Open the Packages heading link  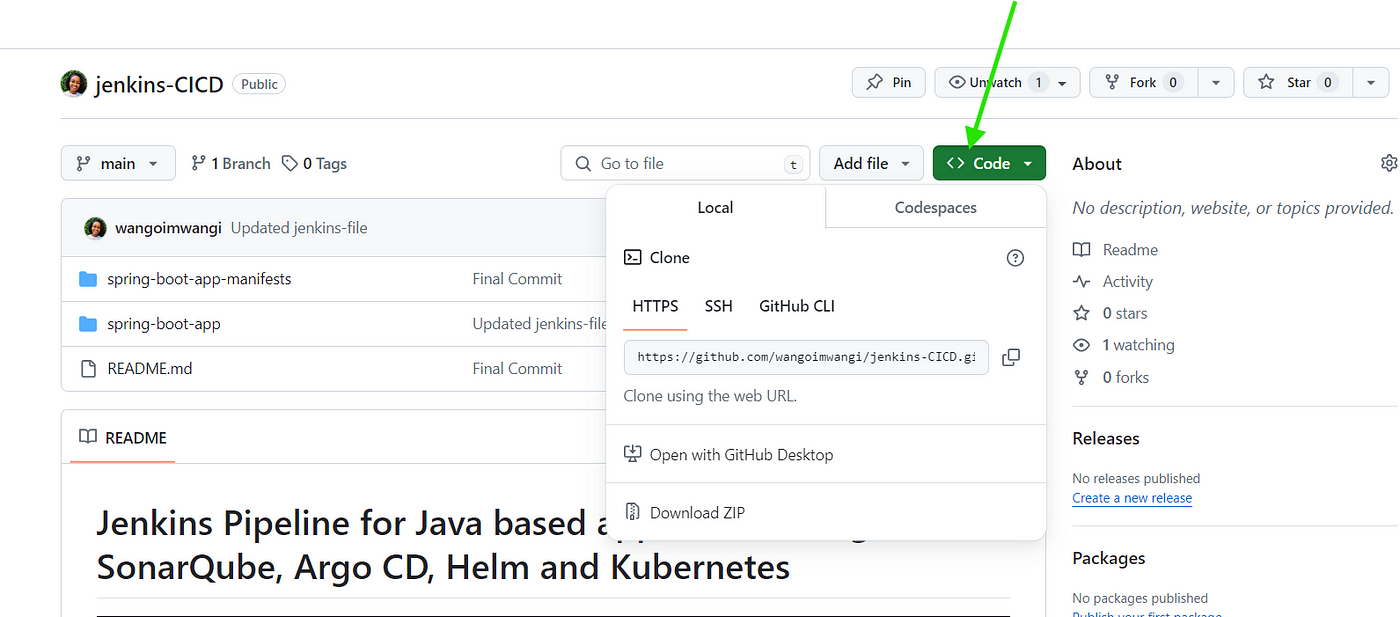(1109, 558)
